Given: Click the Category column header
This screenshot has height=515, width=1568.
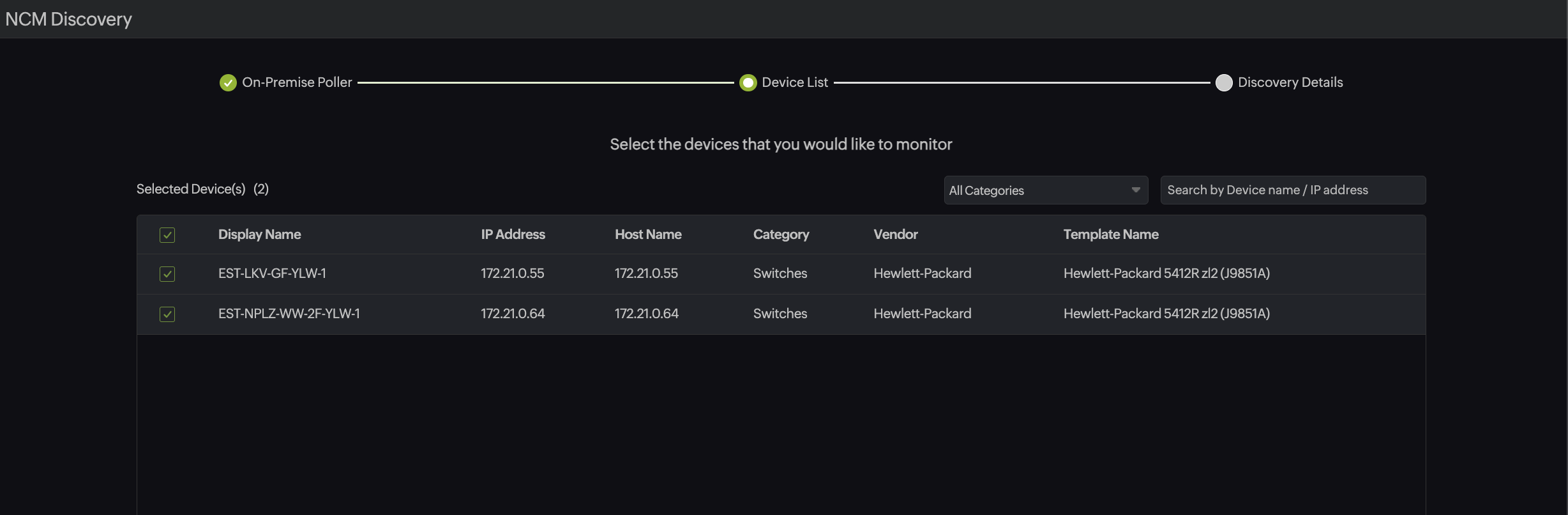Looking at the screenshot, I should (781, 234).
